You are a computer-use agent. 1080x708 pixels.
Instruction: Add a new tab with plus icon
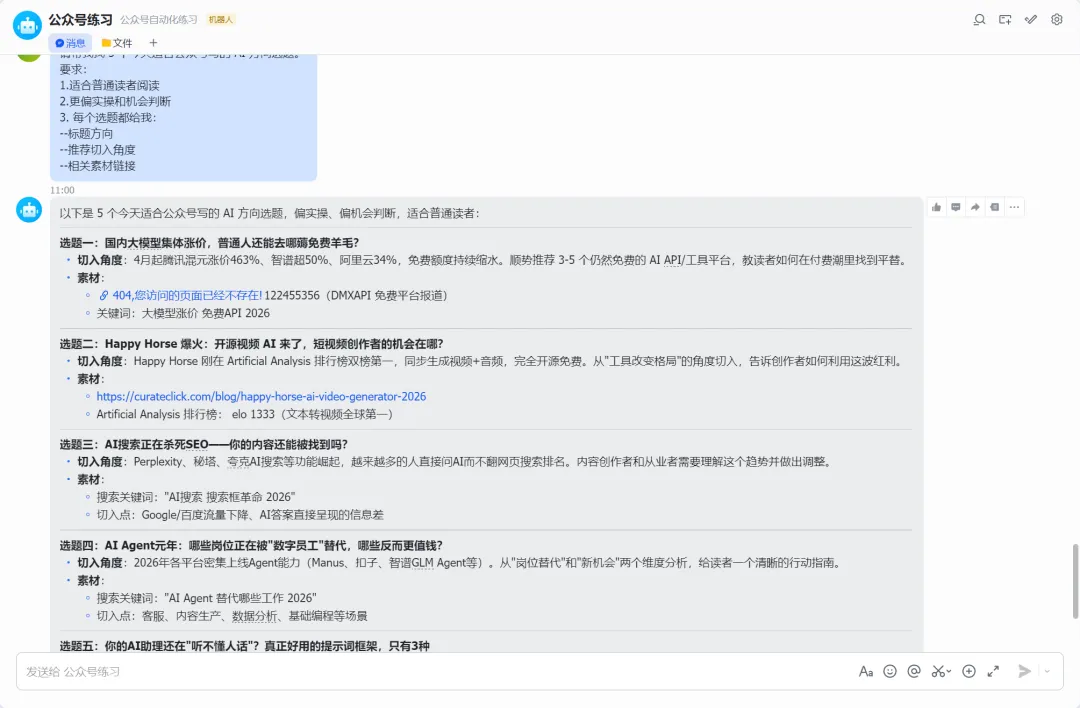coord(153,43)
